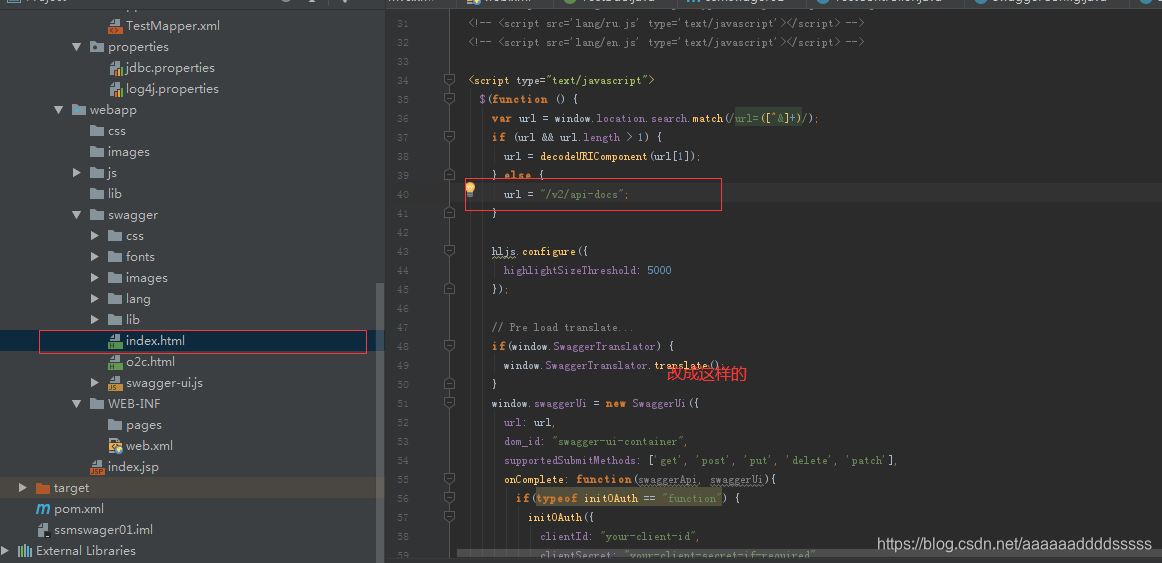Image resolution: width=1162 pixels, height=563 pixels.
Task: Select the css folder directly under webapp
Action: [117, 131]
